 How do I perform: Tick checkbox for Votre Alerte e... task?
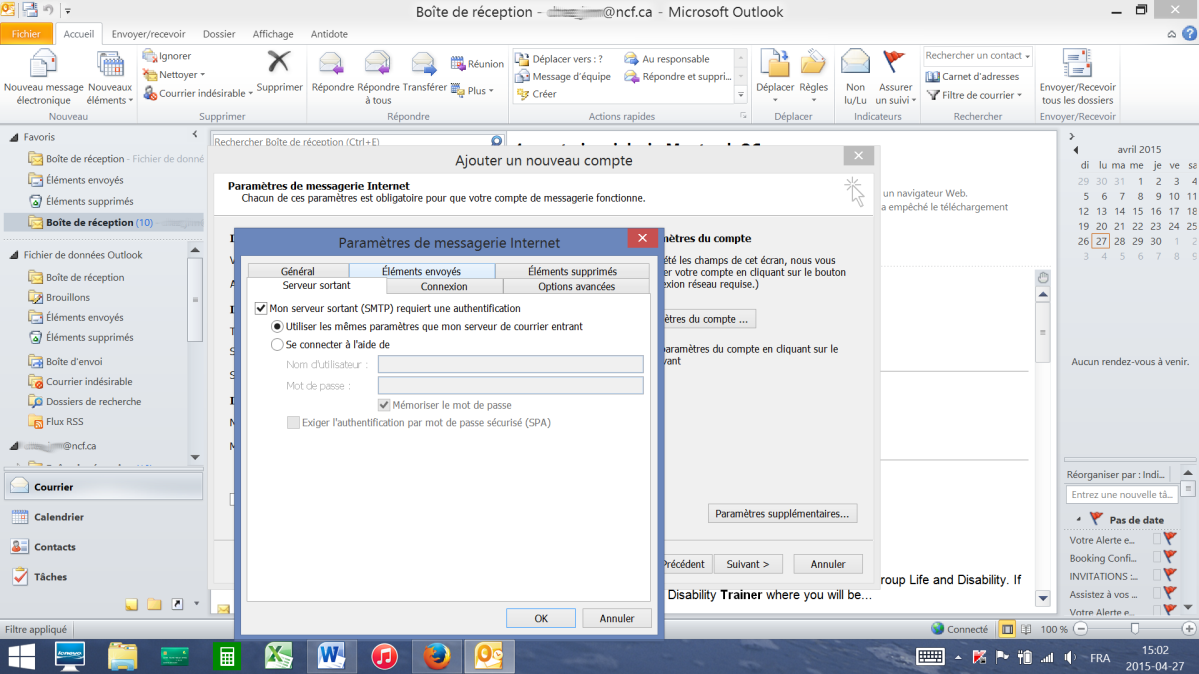1156,540
